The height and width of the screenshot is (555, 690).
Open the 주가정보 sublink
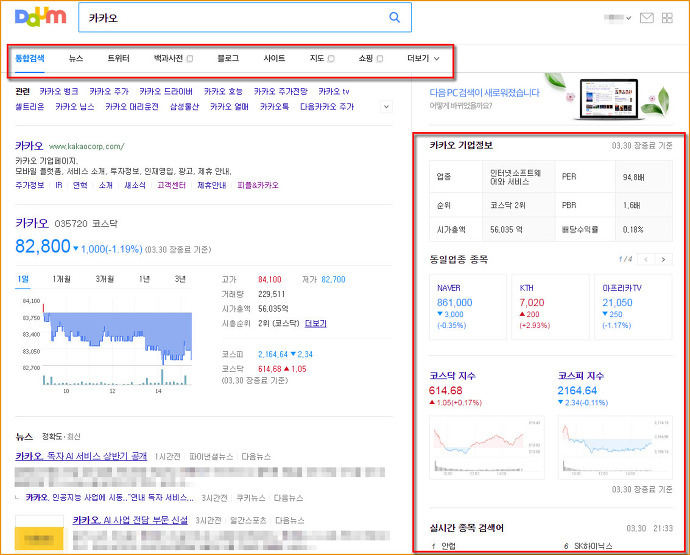tap(29, 185)
